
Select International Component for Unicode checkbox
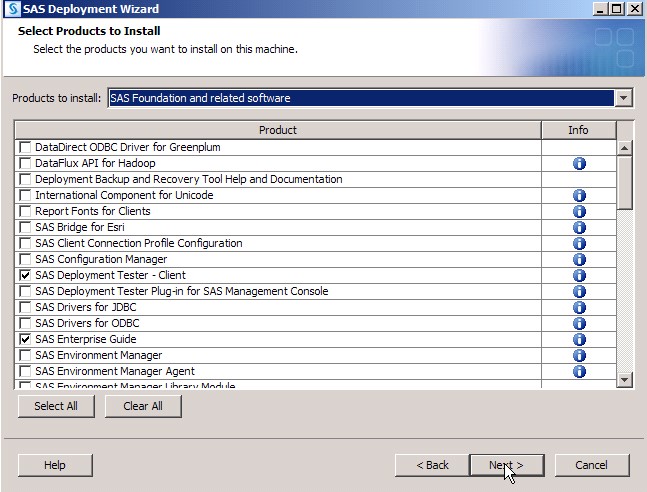[25, 195]
